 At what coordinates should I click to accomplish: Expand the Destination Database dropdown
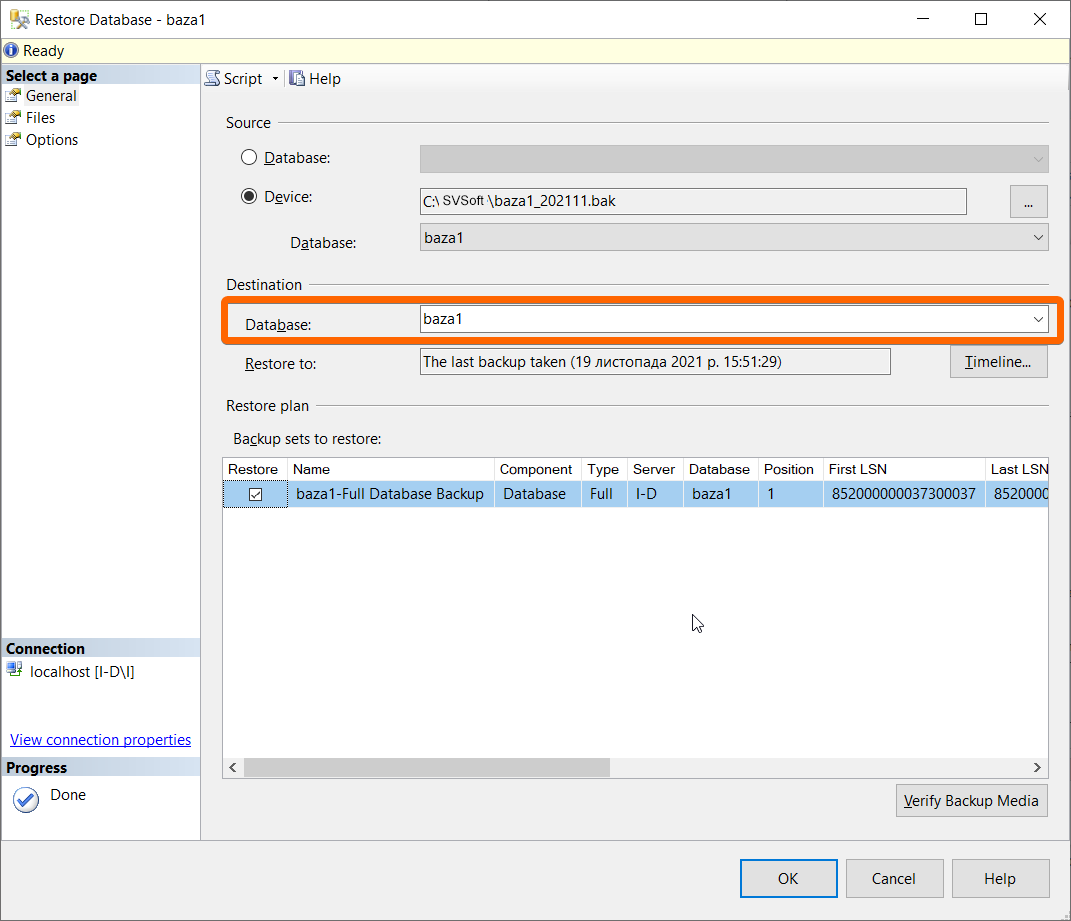pyautogui.click(x=1038, y=319)
